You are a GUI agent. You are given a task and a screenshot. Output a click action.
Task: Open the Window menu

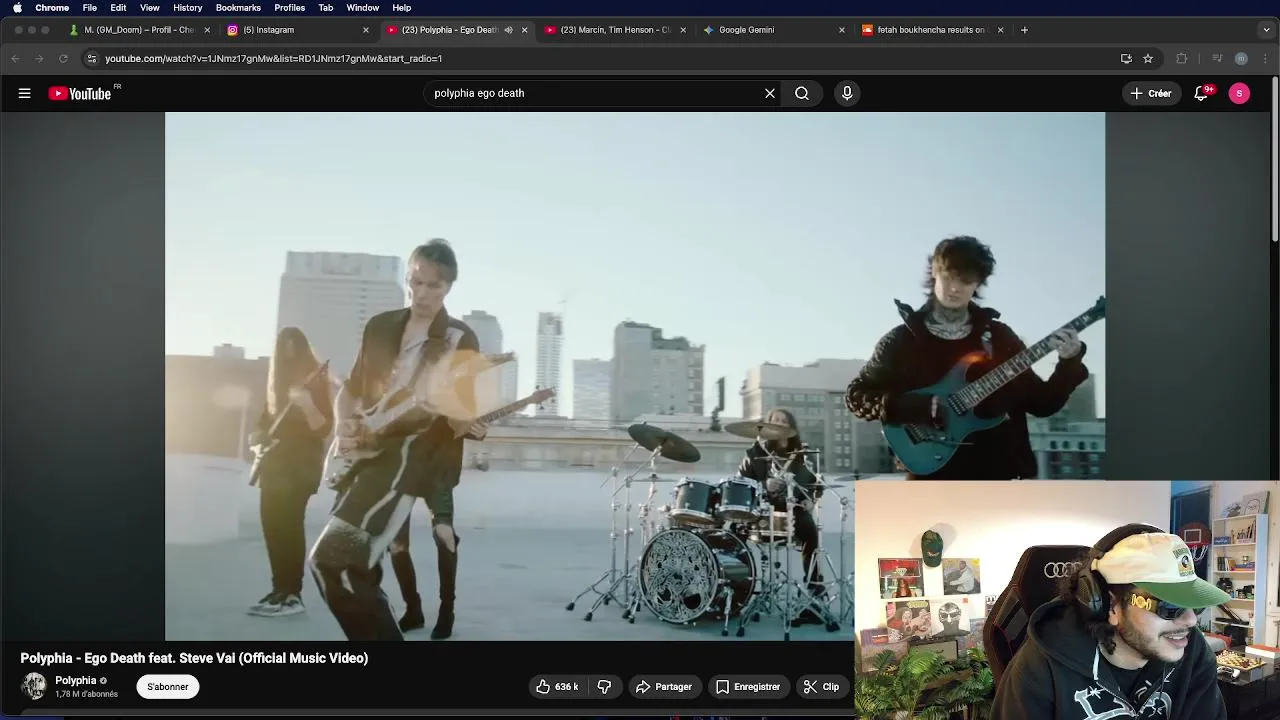pos(363,7)
